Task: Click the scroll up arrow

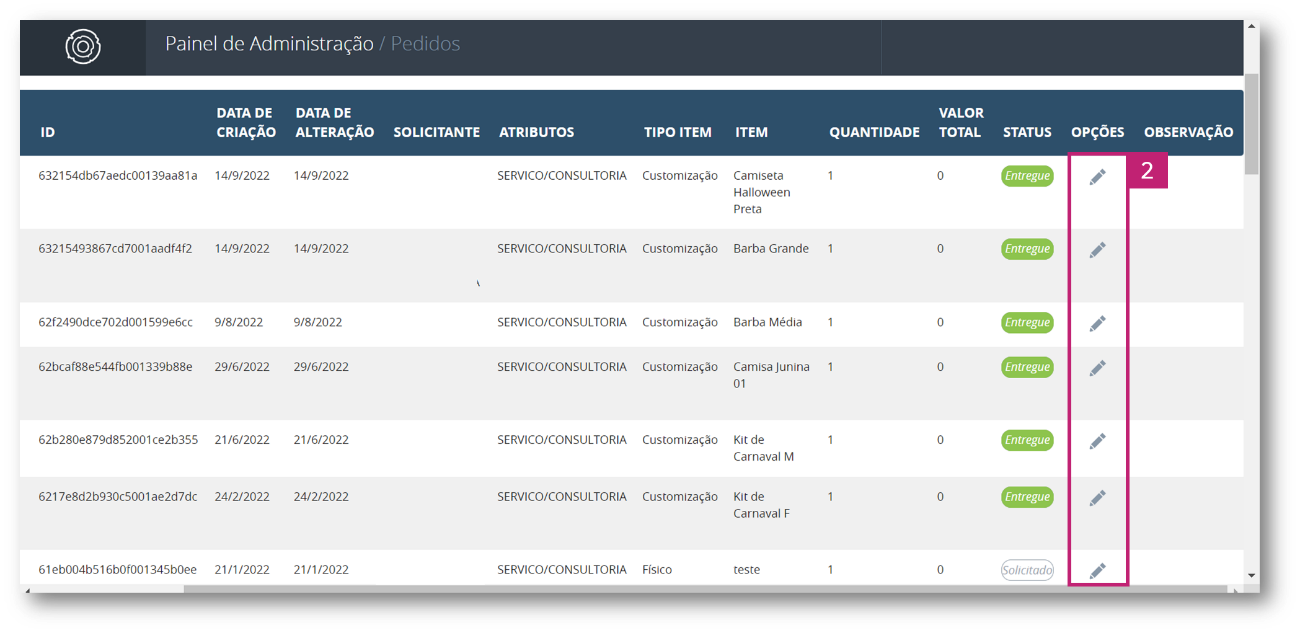Action: [1252, 27]
